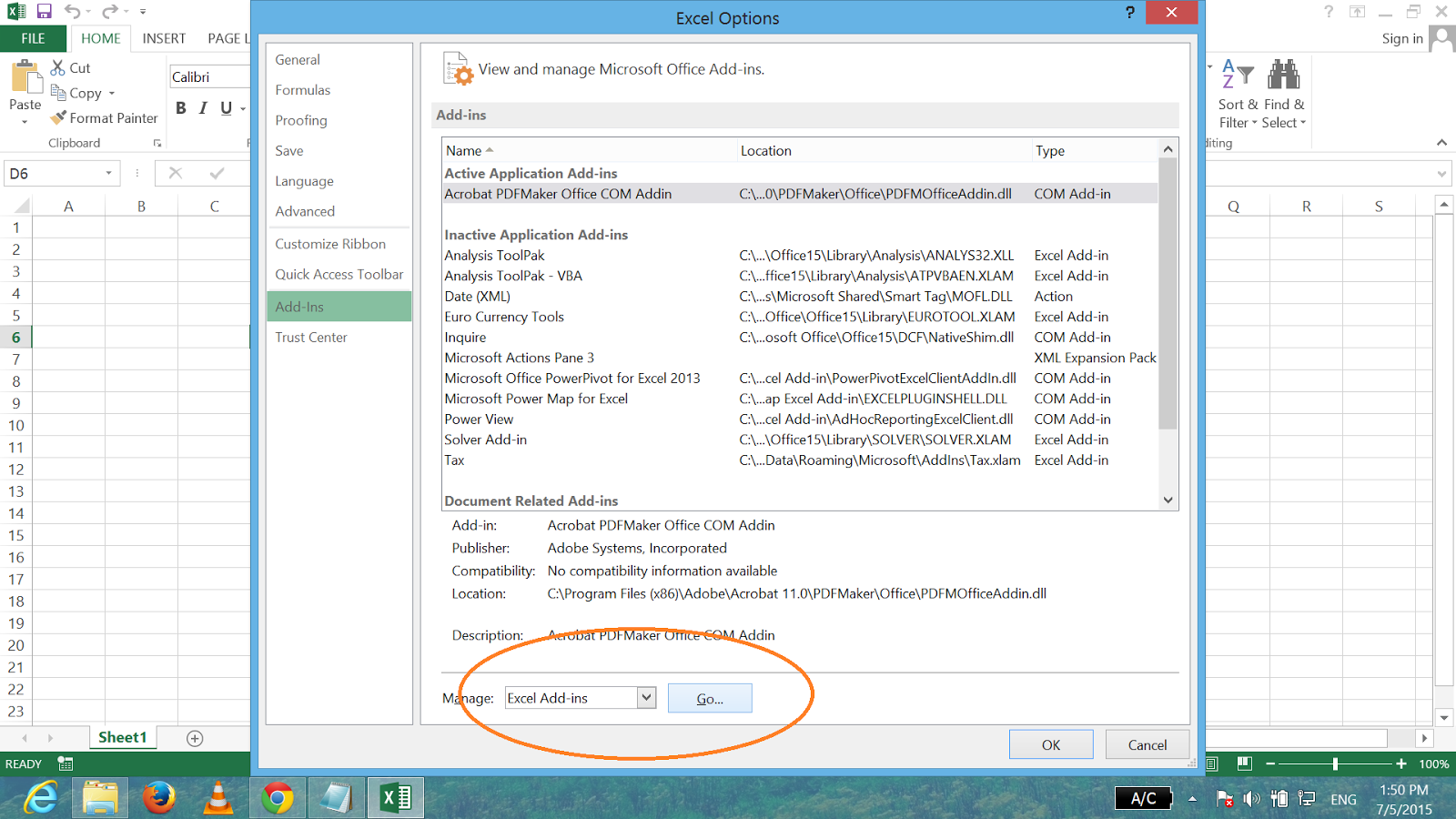
Task: Switch to the HOME ribbon tab
Action: click(x=100, y=38)
